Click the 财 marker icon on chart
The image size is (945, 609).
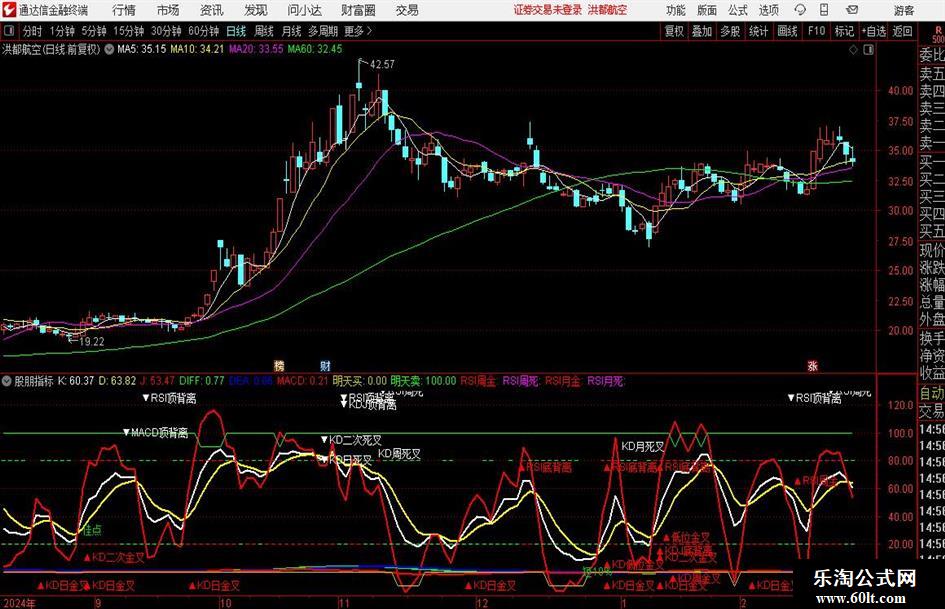click(x=325, y=365)
